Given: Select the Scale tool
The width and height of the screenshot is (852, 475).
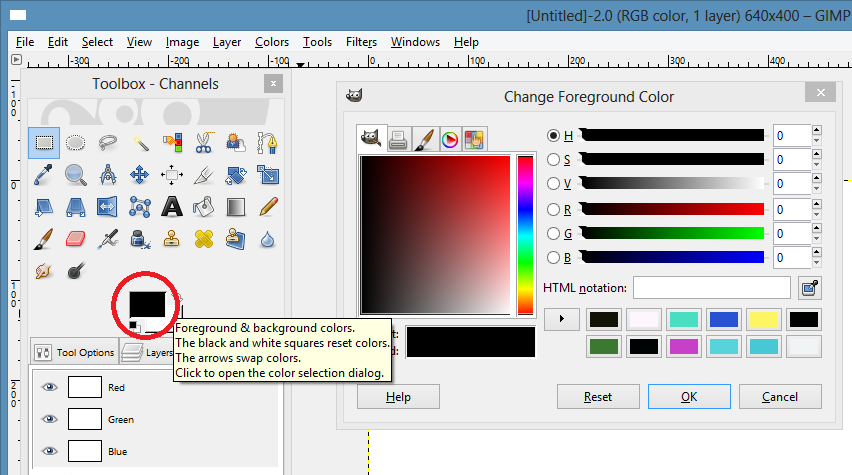Looking at the screenshot, I should click(267, 175).
